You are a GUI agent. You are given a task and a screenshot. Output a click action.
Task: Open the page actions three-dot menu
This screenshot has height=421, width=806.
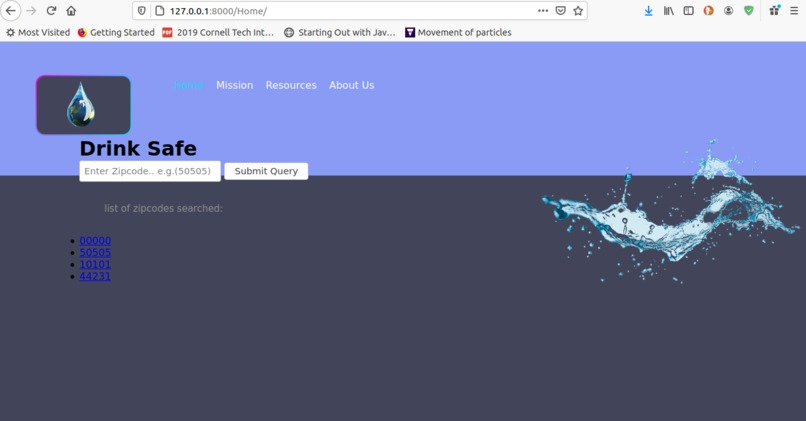pos(543,11)
